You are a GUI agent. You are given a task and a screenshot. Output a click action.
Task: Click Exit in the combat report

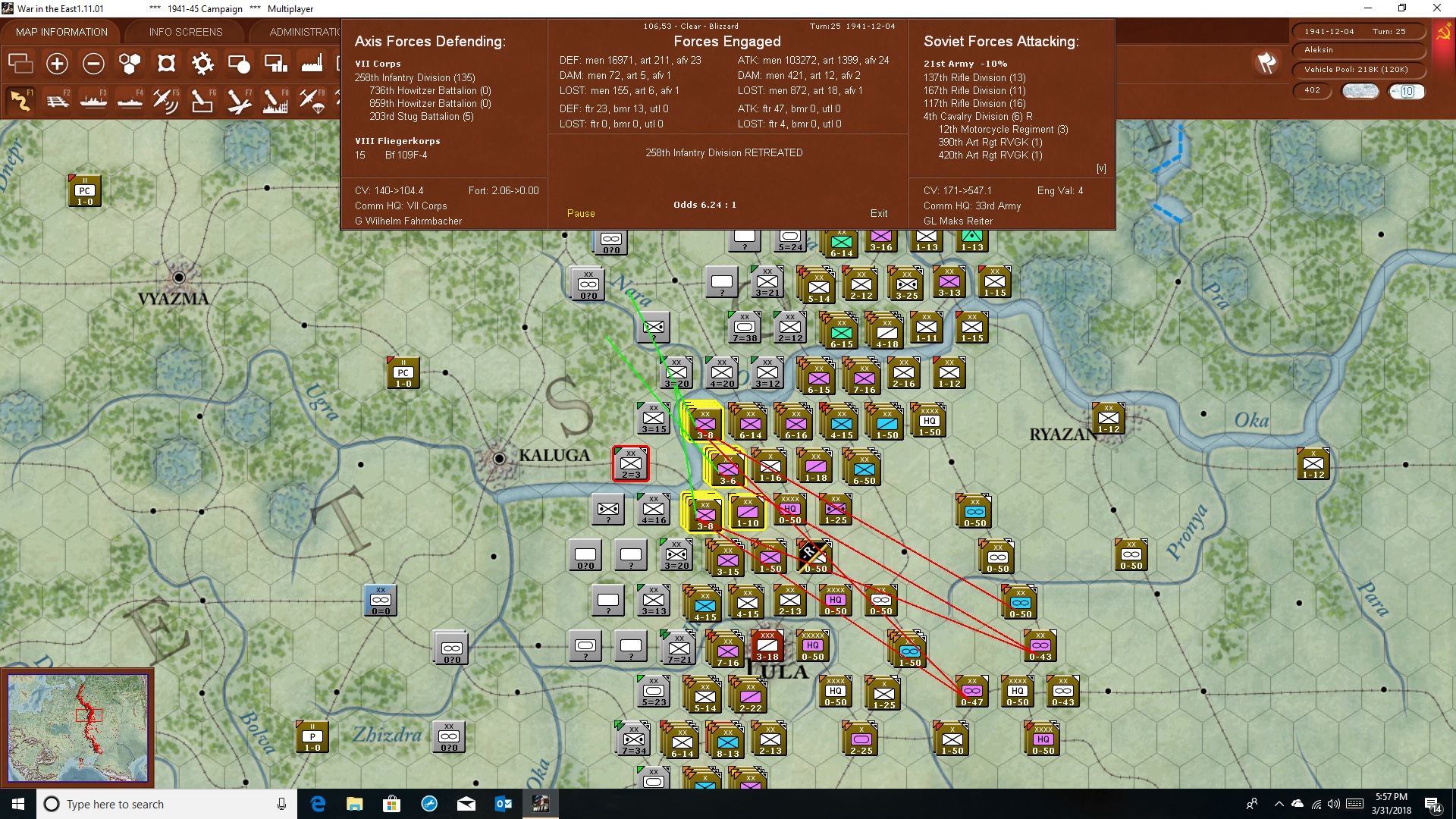coord(879,214)
